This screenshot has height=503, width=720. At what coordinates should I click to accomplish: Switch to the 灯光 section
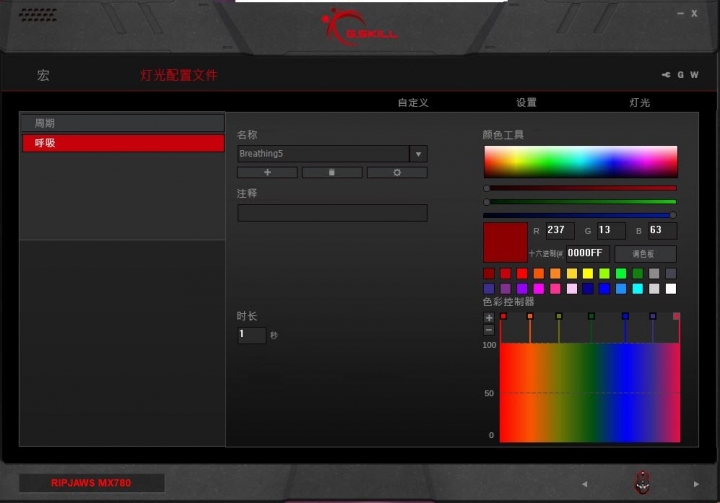point(640,102)
